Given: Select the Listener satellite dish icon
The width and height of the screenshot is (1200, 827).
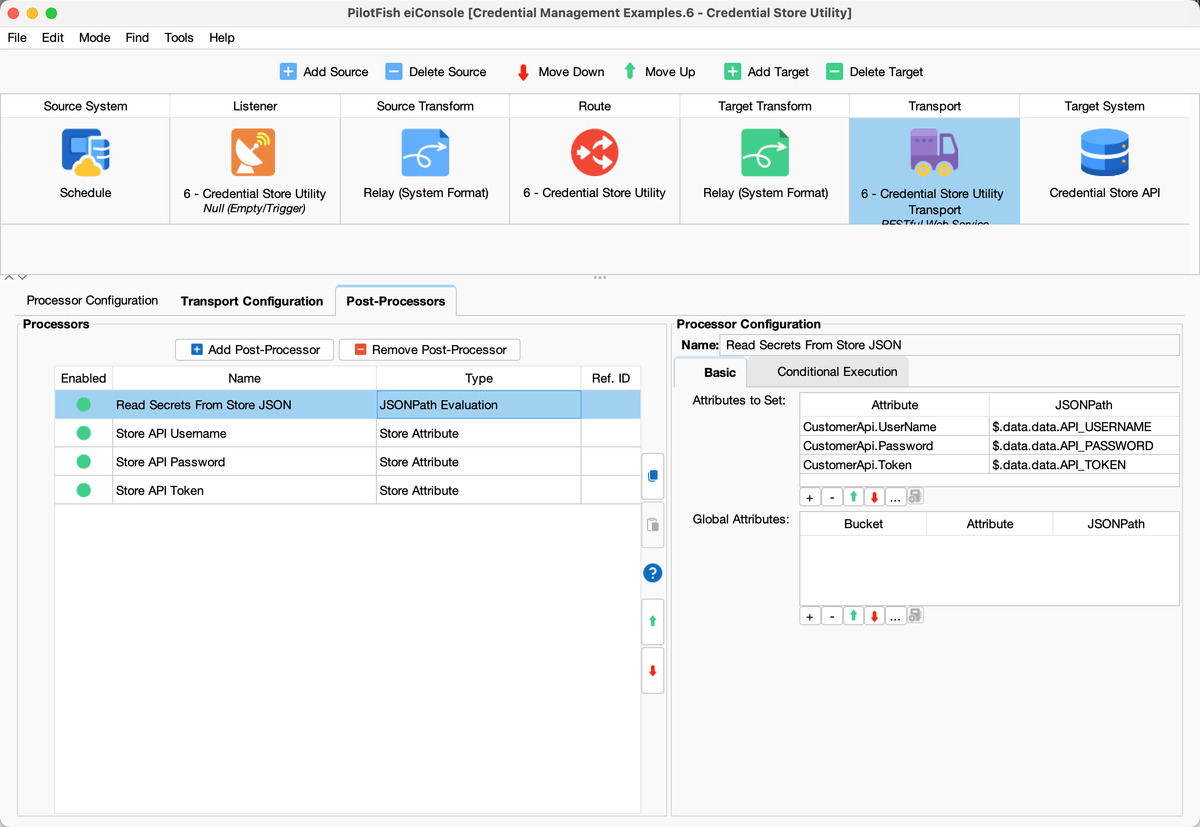Looking at the screenshot, I should [254, 153].
